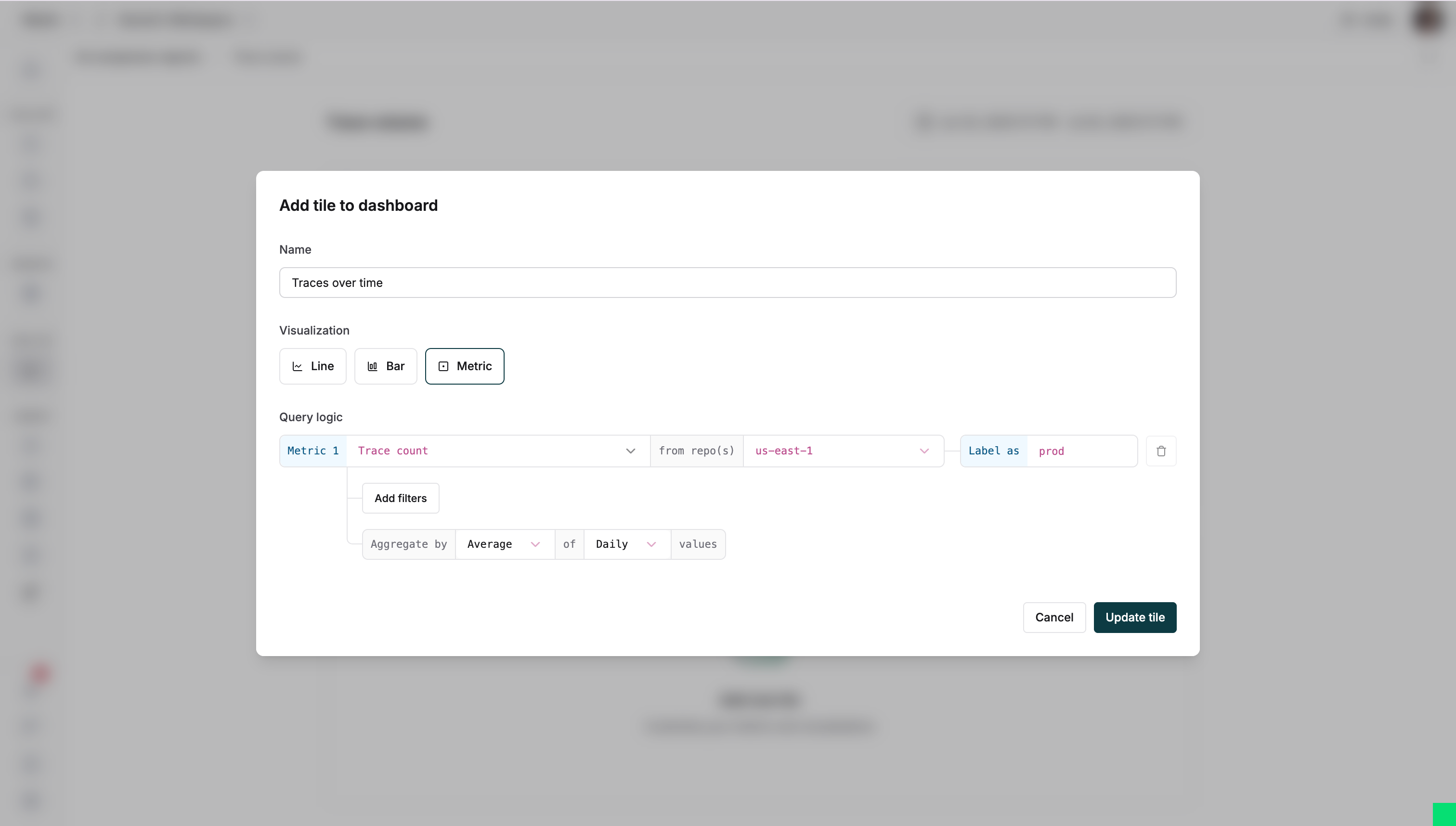The image size is (1456, 826).
Task: Click the metric tile icon in Metric button
Action: [x=444, y=366]
